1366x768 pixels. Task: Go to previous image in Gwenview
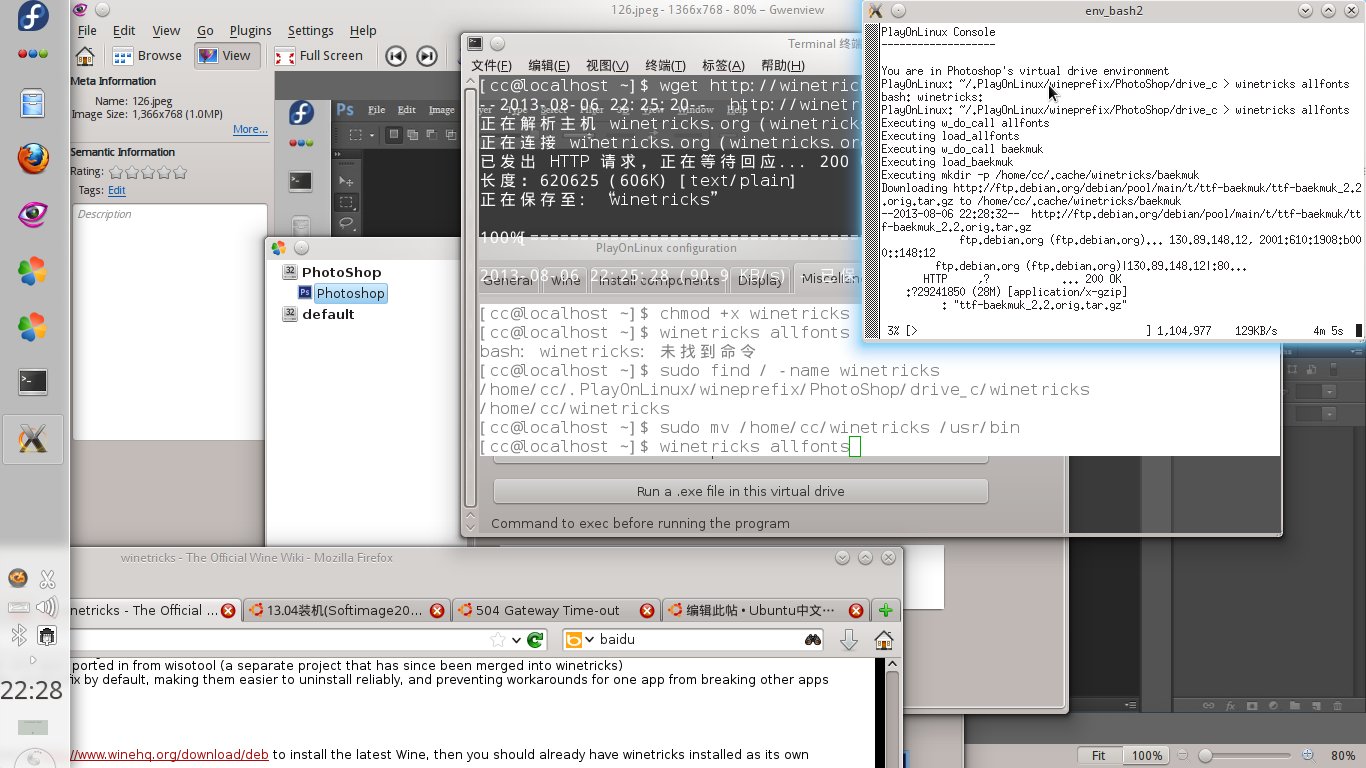(396, 56)
